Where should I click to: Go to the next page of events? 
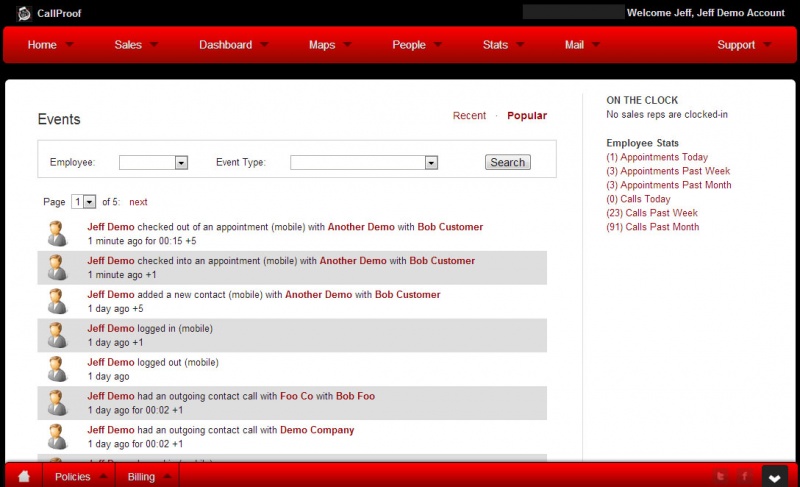click(138, 202)
